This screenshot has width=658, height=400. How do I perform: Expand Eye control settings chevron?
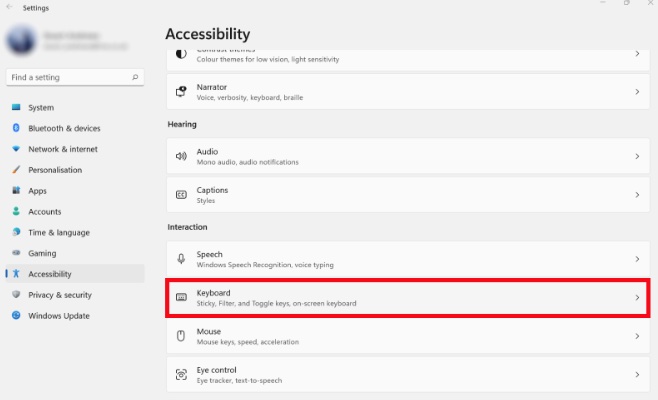coord(637,375)
